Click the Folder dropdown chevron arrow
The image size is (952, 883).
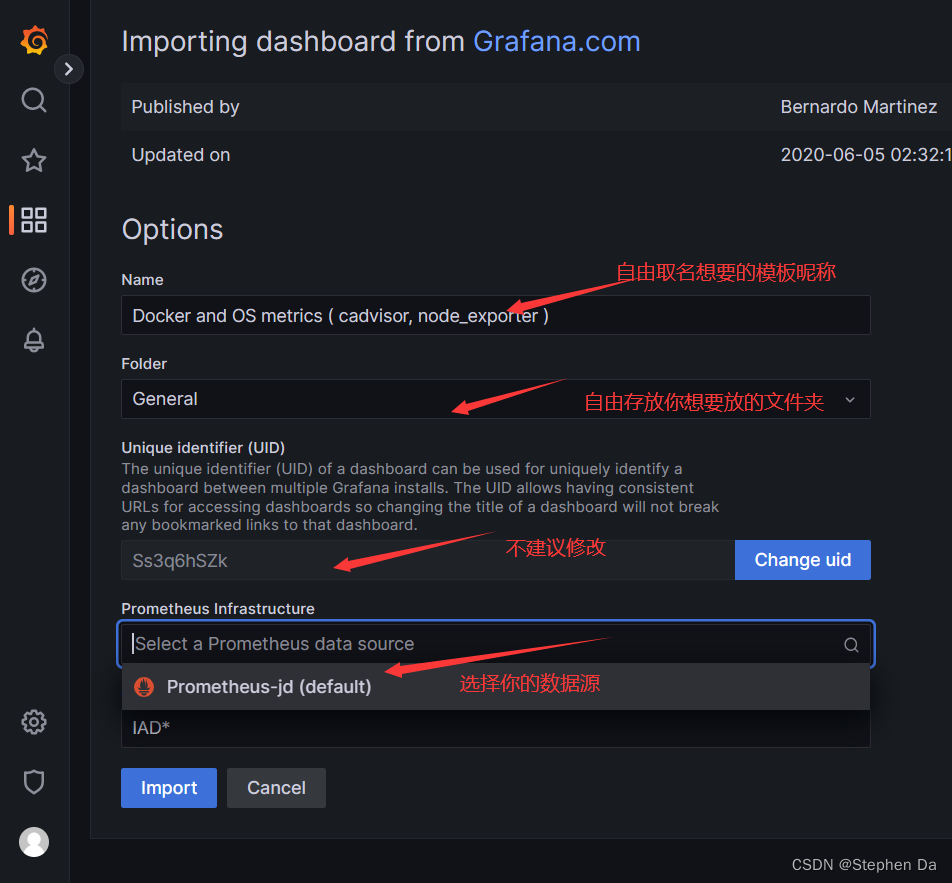tap(850, 400)
